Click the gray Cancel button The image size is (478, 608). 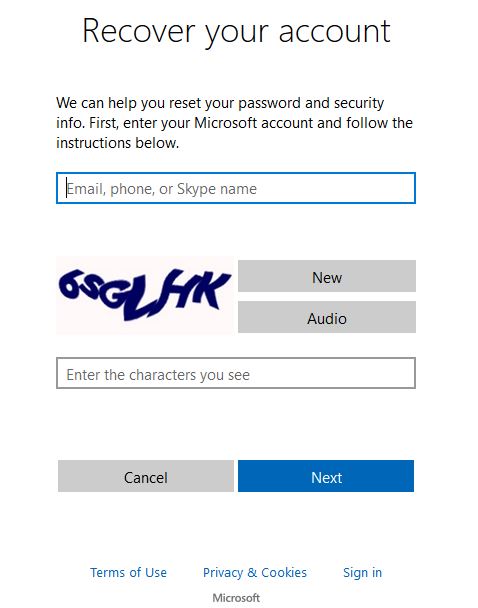(146, 476)
